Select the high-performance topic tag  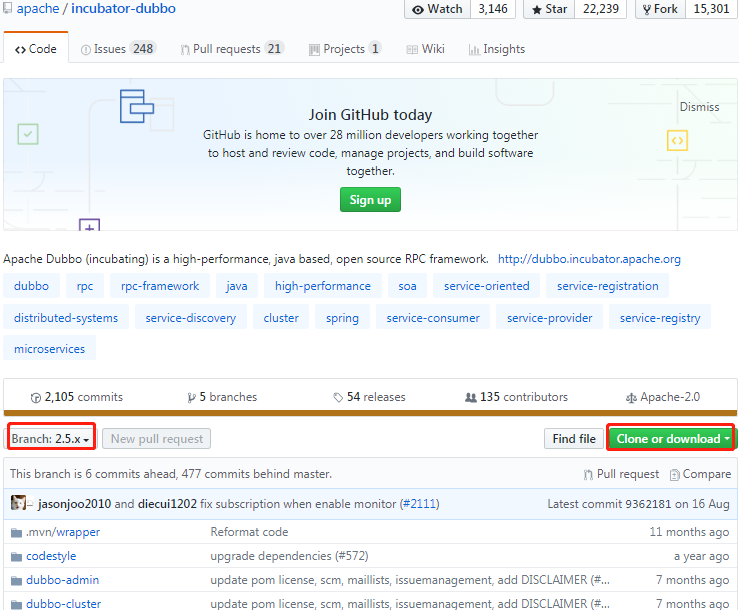[323, 286]
